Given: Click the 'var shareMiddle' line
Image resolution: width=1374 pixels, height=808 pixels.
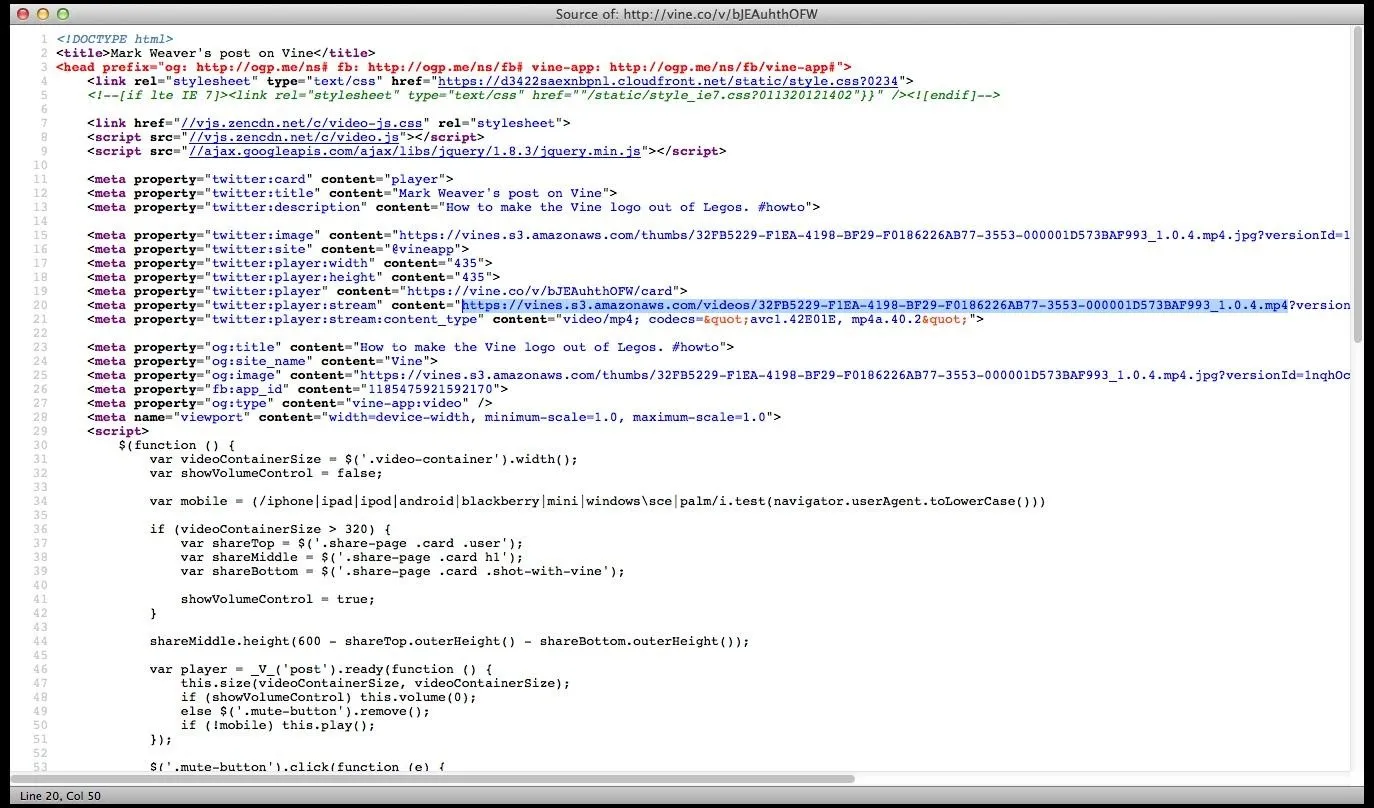Looking at the screenshot, I should [x=352, y=557].
